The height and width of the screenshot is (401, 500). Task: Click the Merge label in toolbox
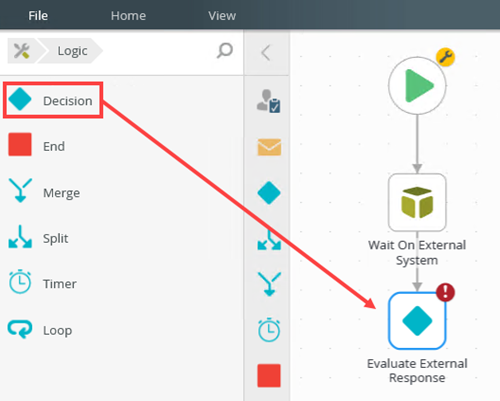(61, 193)
